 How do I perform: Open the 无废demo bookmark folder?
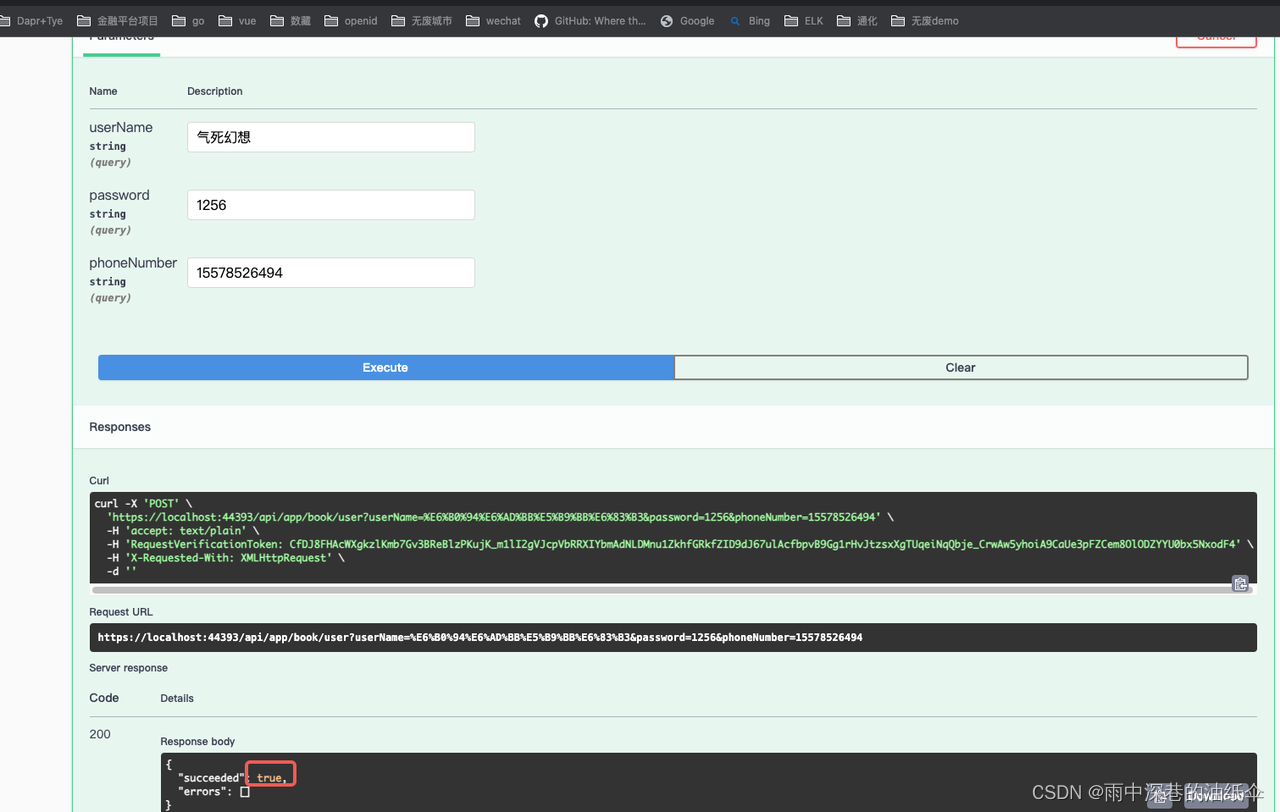coord(925,21)
